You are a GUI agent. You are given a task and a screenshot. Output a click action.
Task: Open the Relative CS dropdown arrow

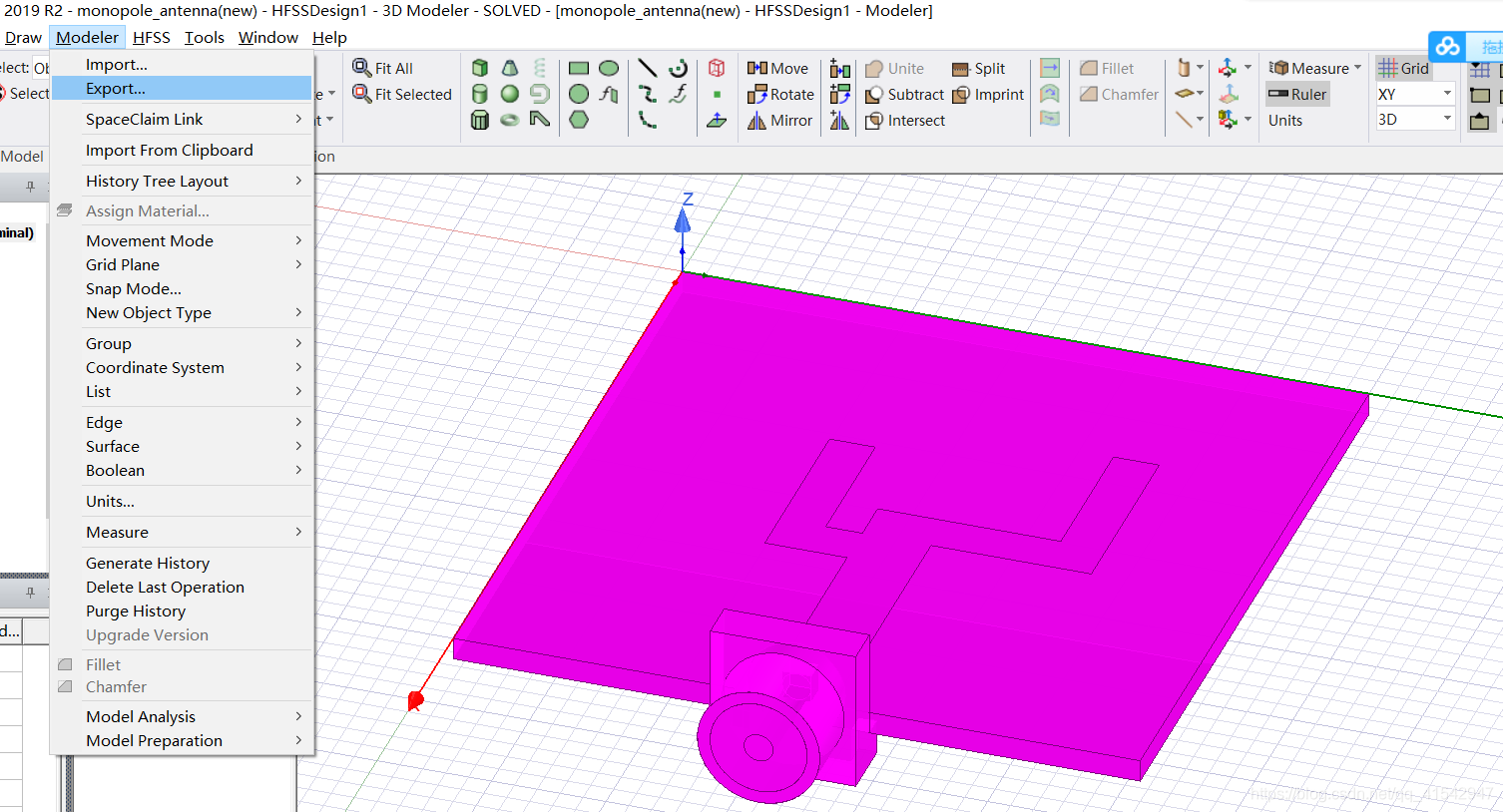point(1248,68)
